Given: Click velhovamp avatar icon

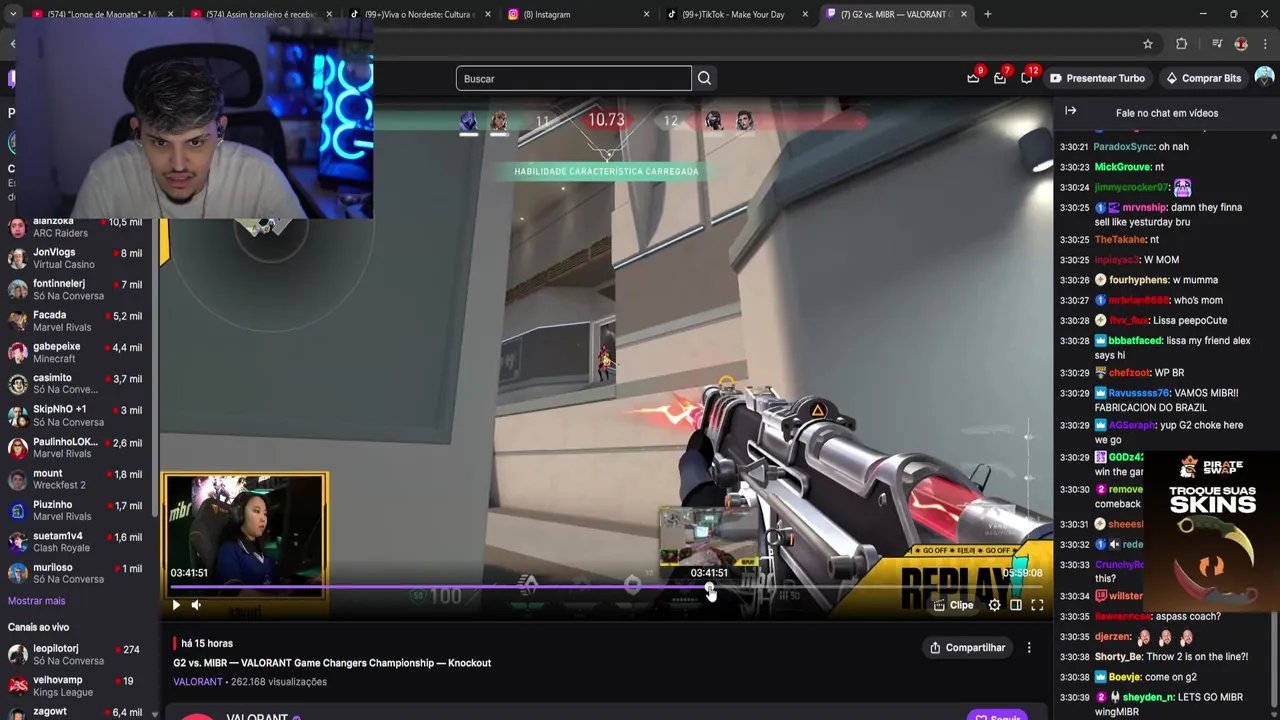Looking at the screenshot, I should (17, 686).
